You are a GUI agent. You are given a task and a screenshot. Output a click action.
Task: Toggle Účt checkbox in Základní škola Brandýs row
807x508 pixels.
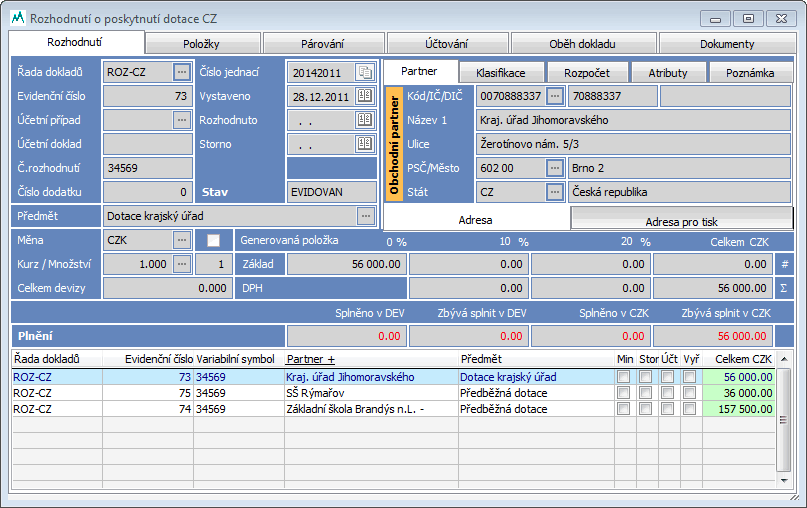[x=668, y=409]
